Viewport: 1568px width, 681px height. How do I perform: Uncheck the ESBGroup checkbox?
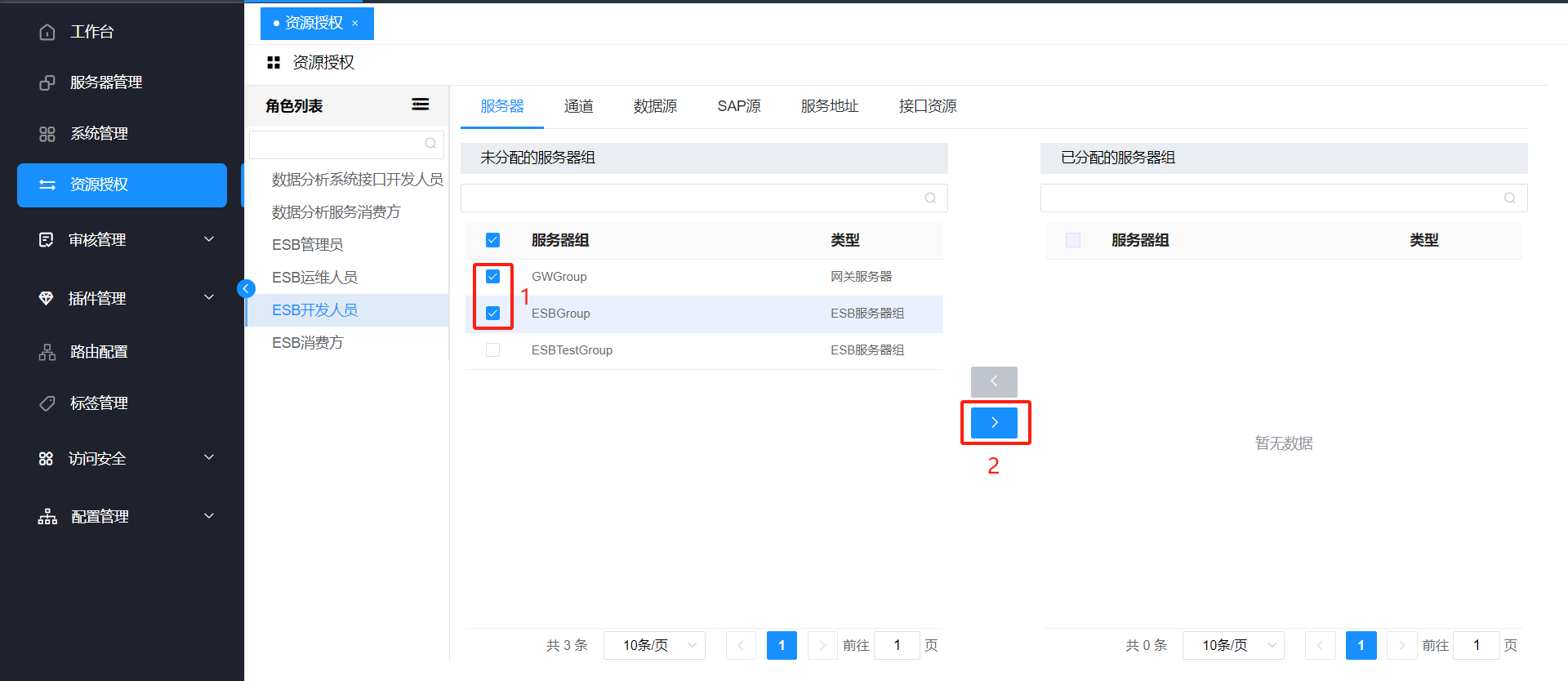coord(492,314)
